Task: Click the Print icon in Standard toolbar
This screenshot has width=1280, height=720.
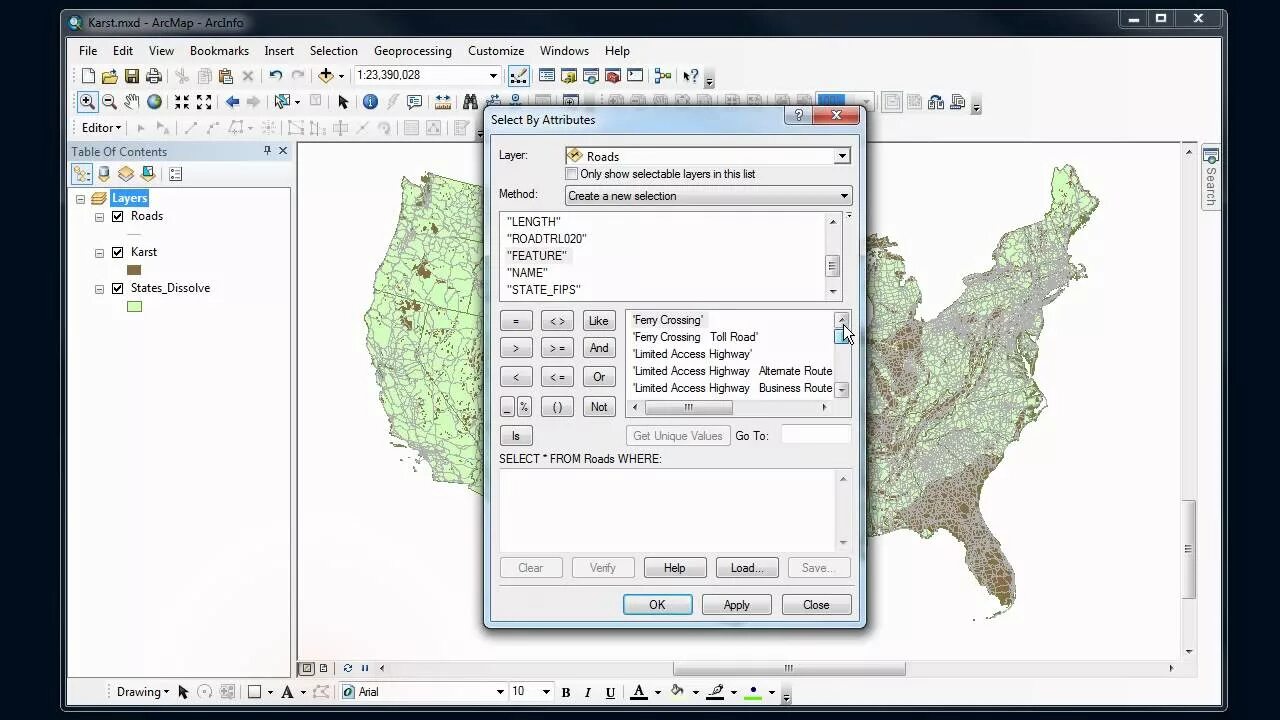Action: (x=154, y=76)
